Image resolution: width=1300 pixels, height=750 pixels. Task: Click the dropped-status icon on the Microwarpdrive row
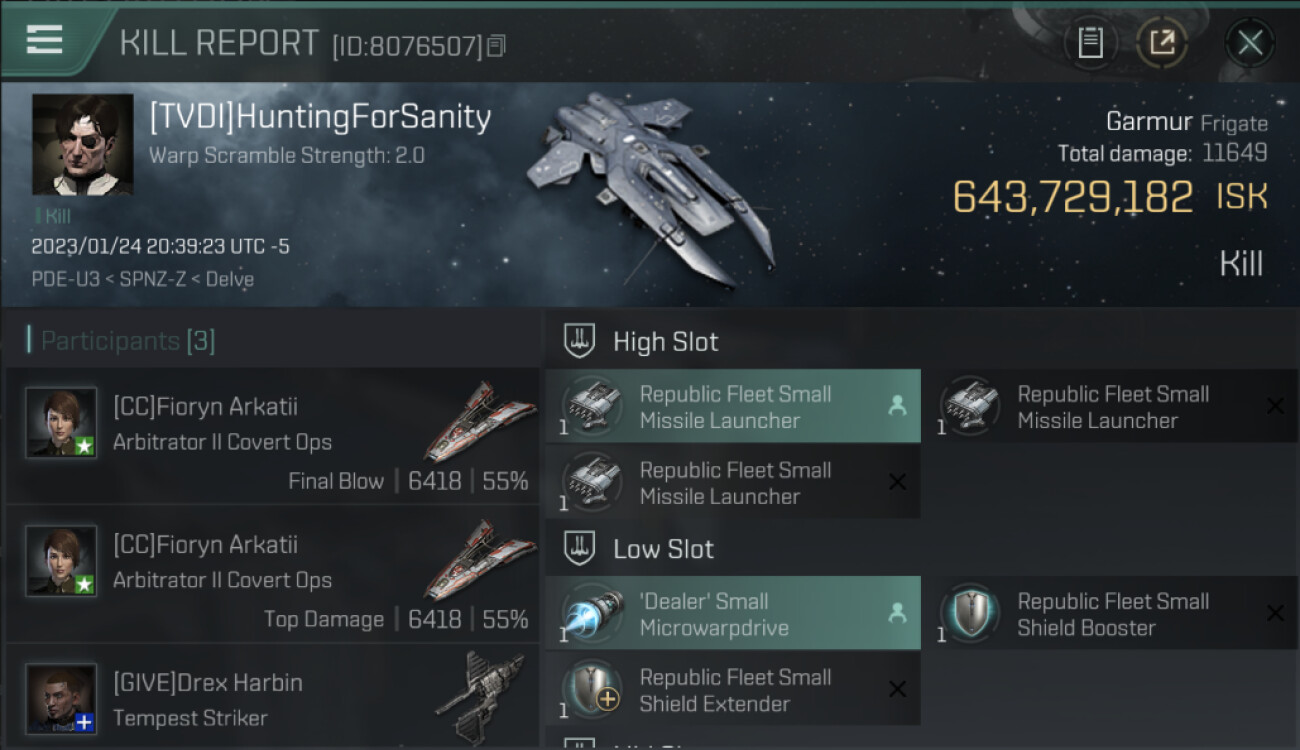(x=897, y=613)
